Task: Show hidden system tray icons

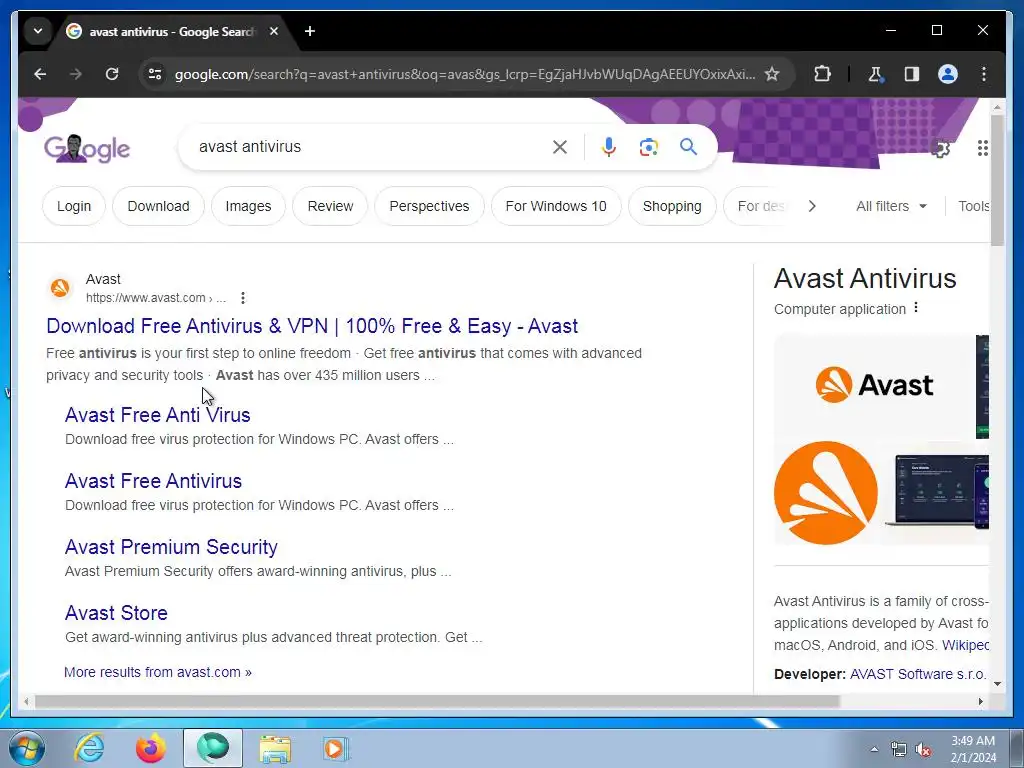Action: click(x=874, y=749)
